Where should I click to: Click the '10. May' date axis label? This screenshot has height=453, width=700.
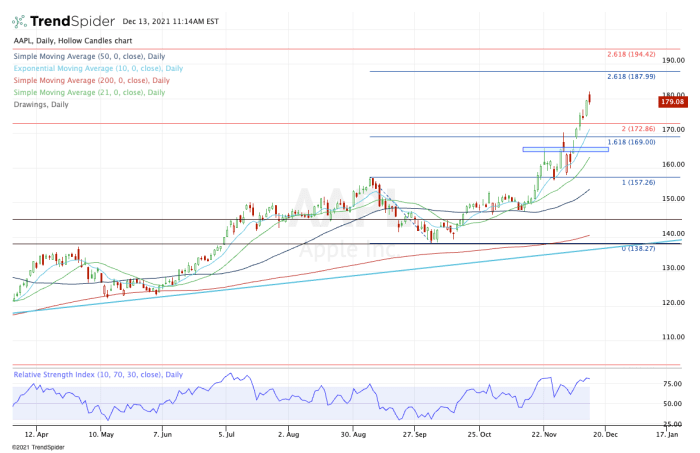click(x=101, y=434)
